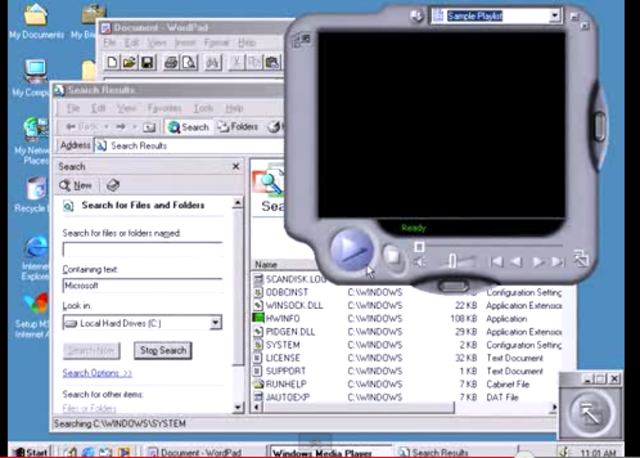This screenshot has width=640, height=458.
Task: Click the large arrow button in the small window
Action: coord(591,412)
